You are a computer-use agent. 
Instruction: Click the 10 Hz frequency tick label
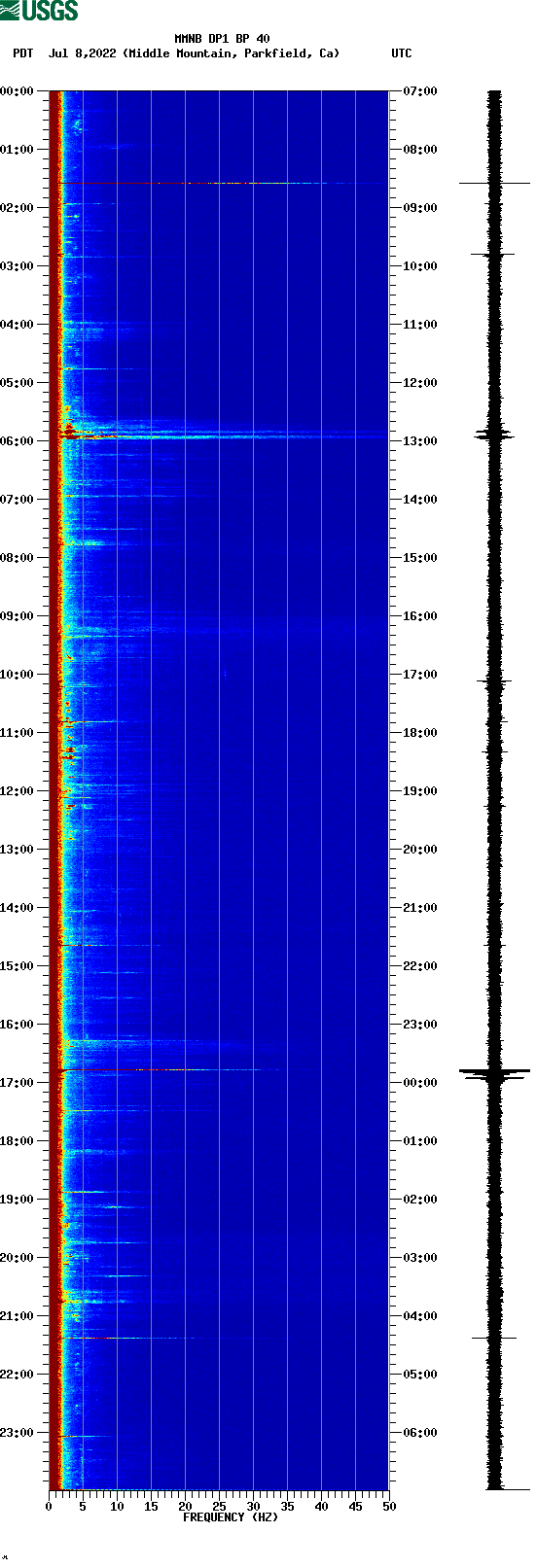(x=117, y=1507)
